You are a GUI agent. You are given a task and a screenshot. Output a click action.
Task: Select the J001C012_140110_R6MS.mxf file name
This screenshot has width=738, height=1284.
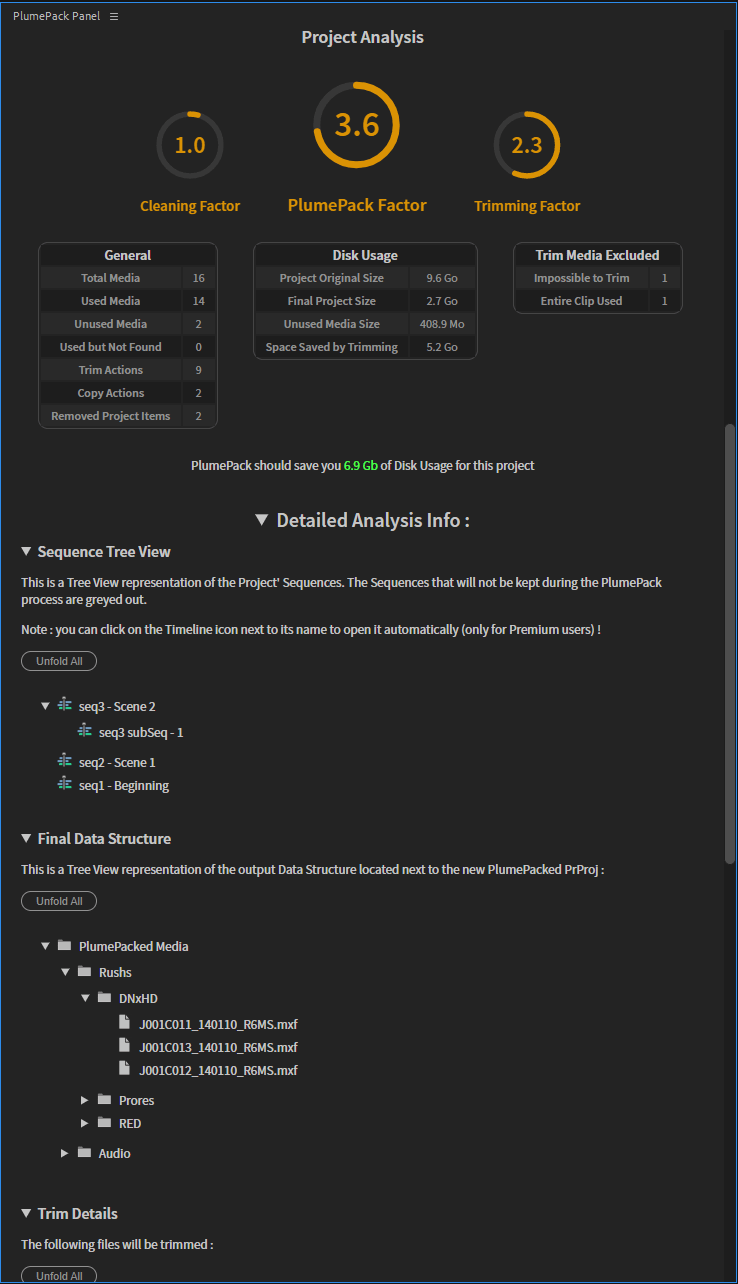[x=218, y=1070]
